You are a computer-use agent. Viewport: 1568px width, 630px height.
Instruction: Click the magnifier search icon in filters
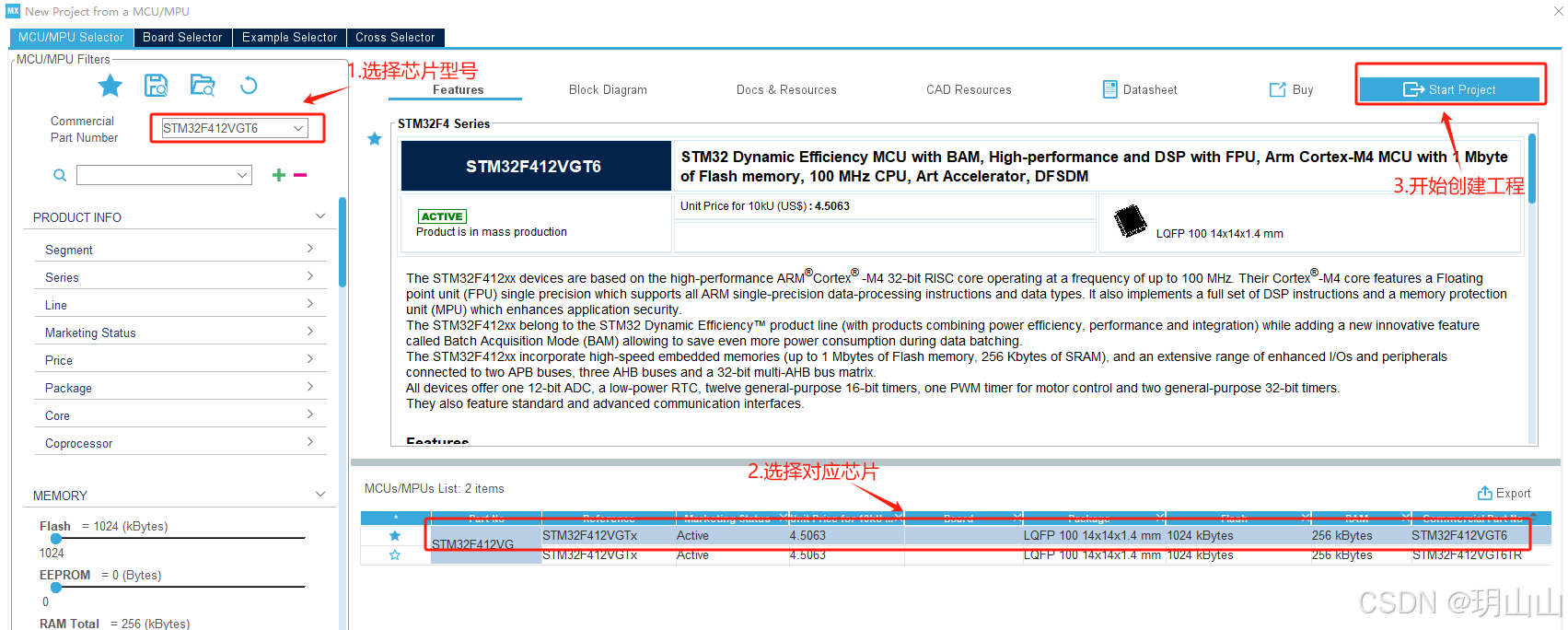click(60, 175)
